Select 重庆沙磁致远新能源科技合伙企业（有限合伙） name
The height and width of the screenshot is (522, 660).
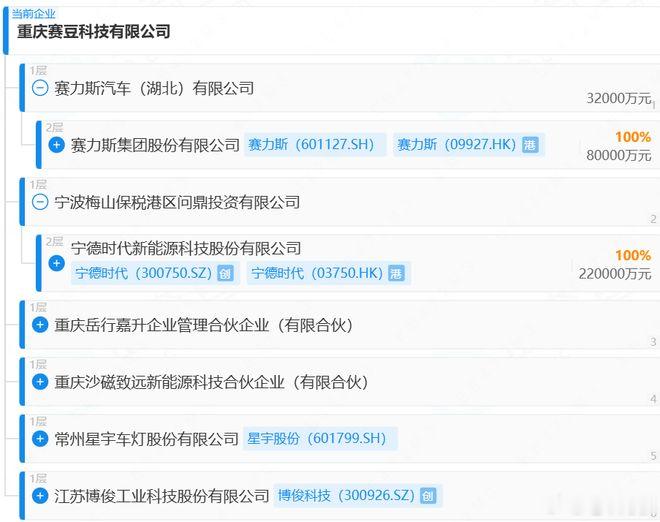211,382
